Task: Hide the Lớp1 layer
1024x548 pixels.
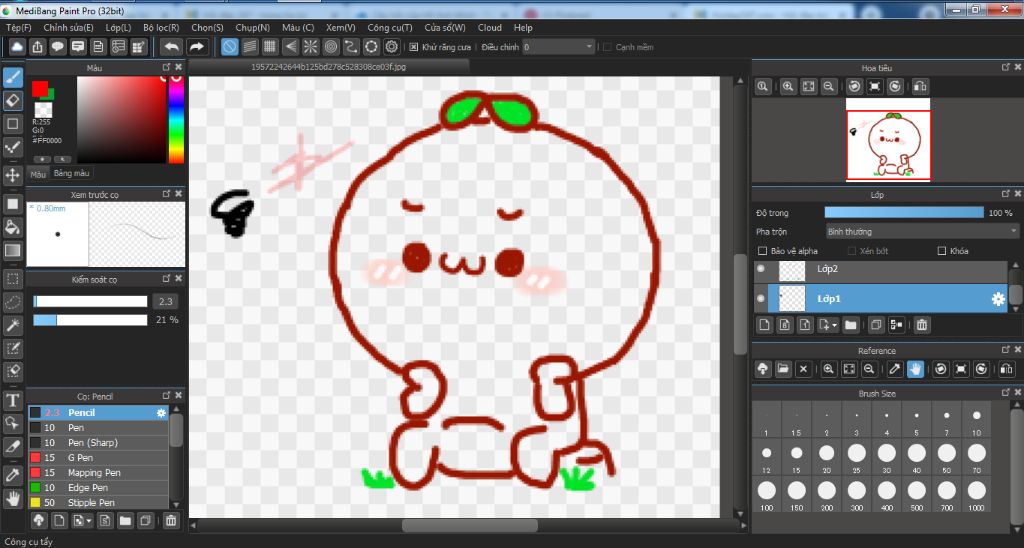Action: click(x=761, y=298)
